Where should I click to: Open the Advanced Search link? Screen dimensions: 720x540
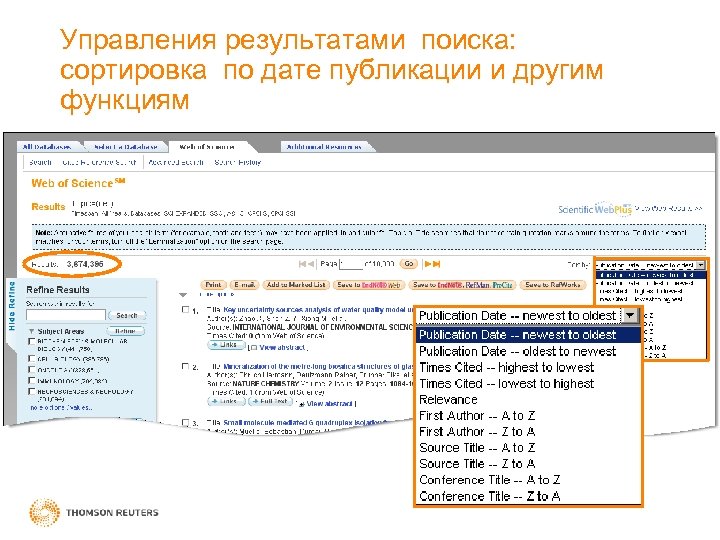(176, 163)
